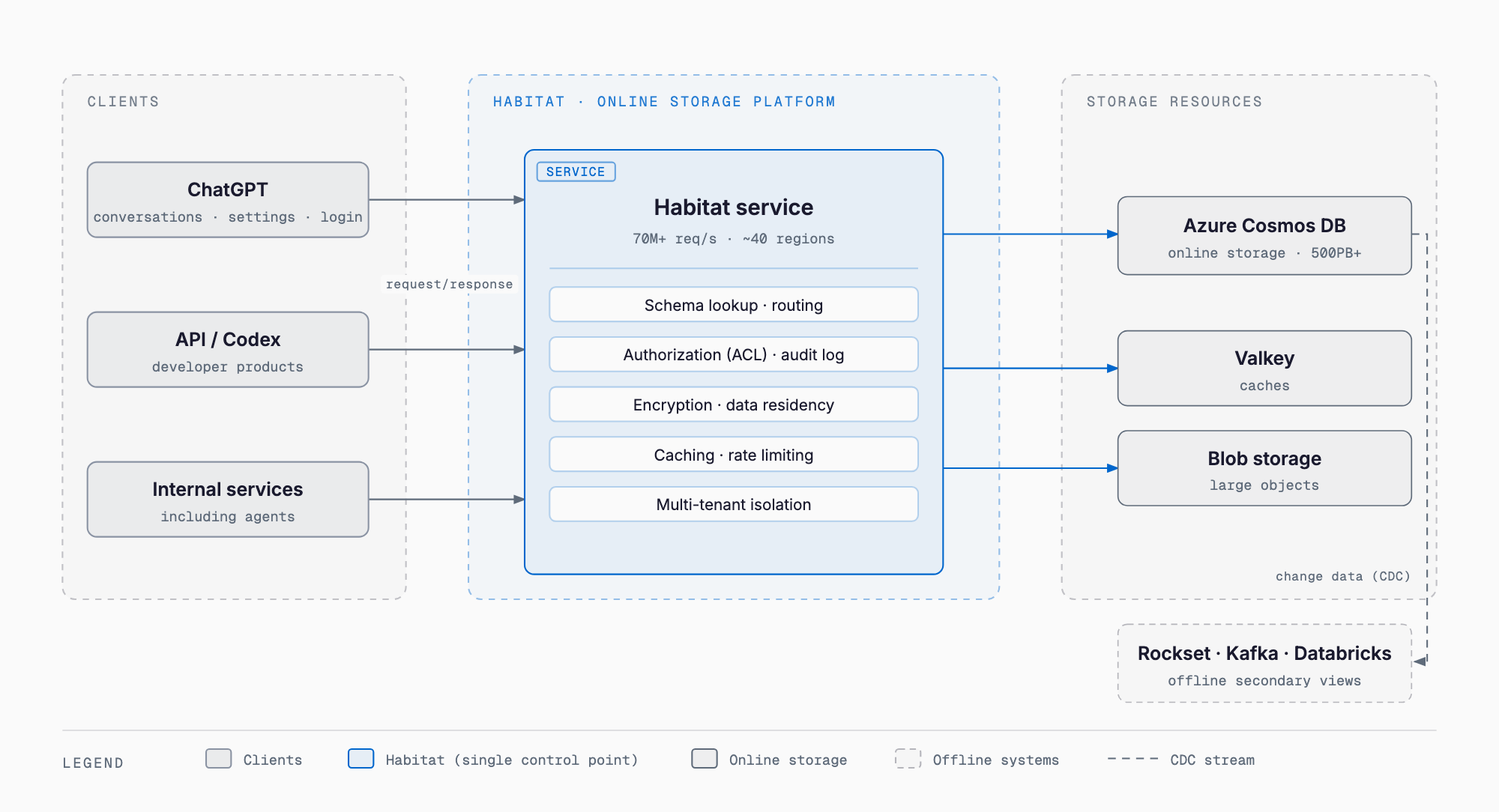Select the "Multi-tenant isolation" row
Viewport: 1499px width, 812px height.
(734, 504)
